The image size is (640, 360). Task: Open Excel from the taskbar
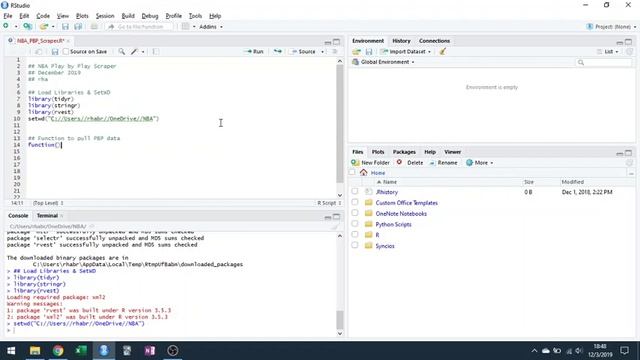coord(81,351)
